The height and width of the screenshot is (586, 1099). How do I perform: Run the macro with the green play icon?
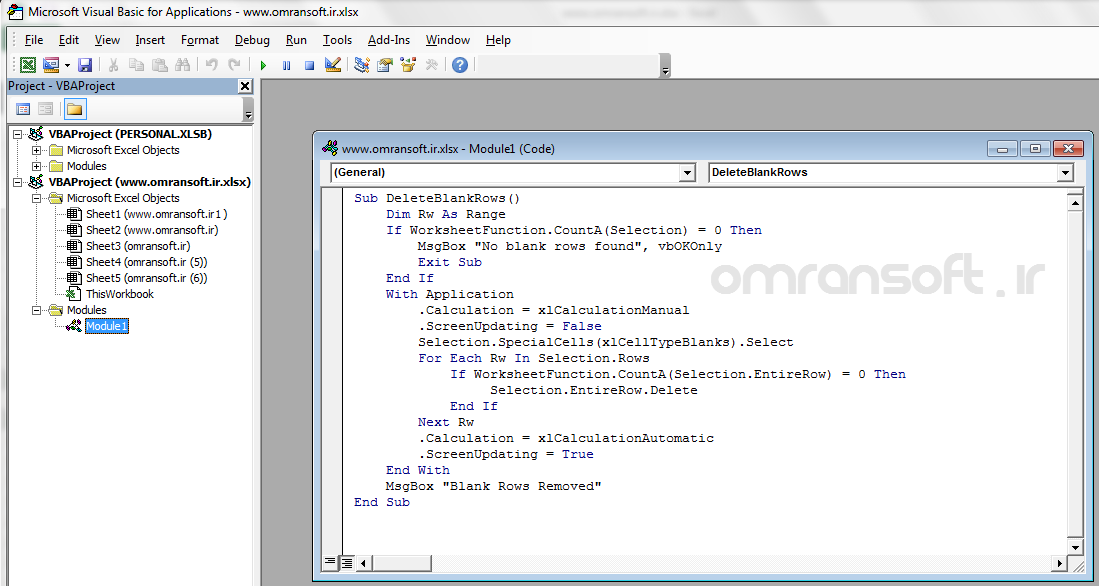tap(264, 65)
